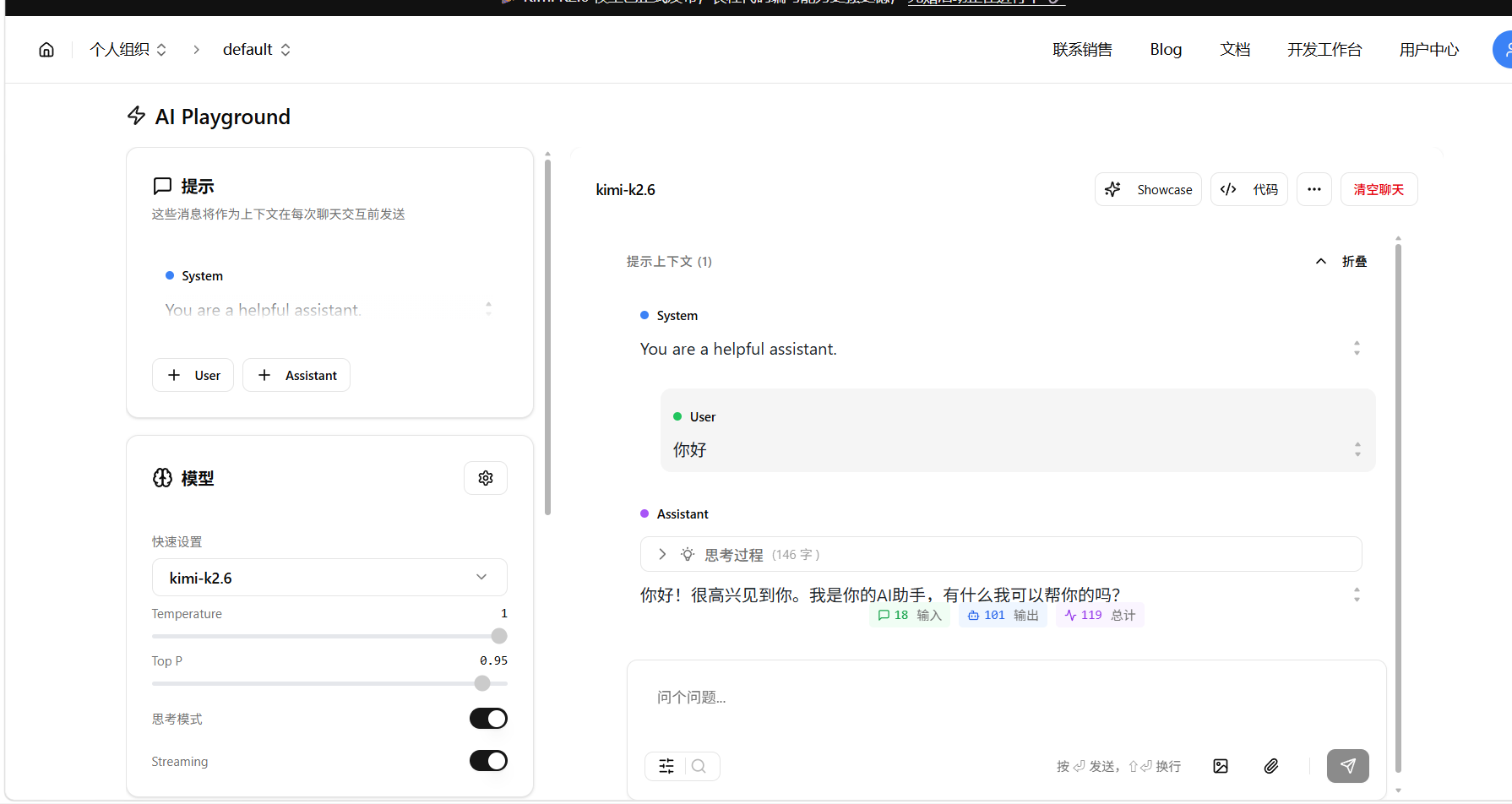
Task: Click the AI Playground lightning icon
Action: coord(136,116)
